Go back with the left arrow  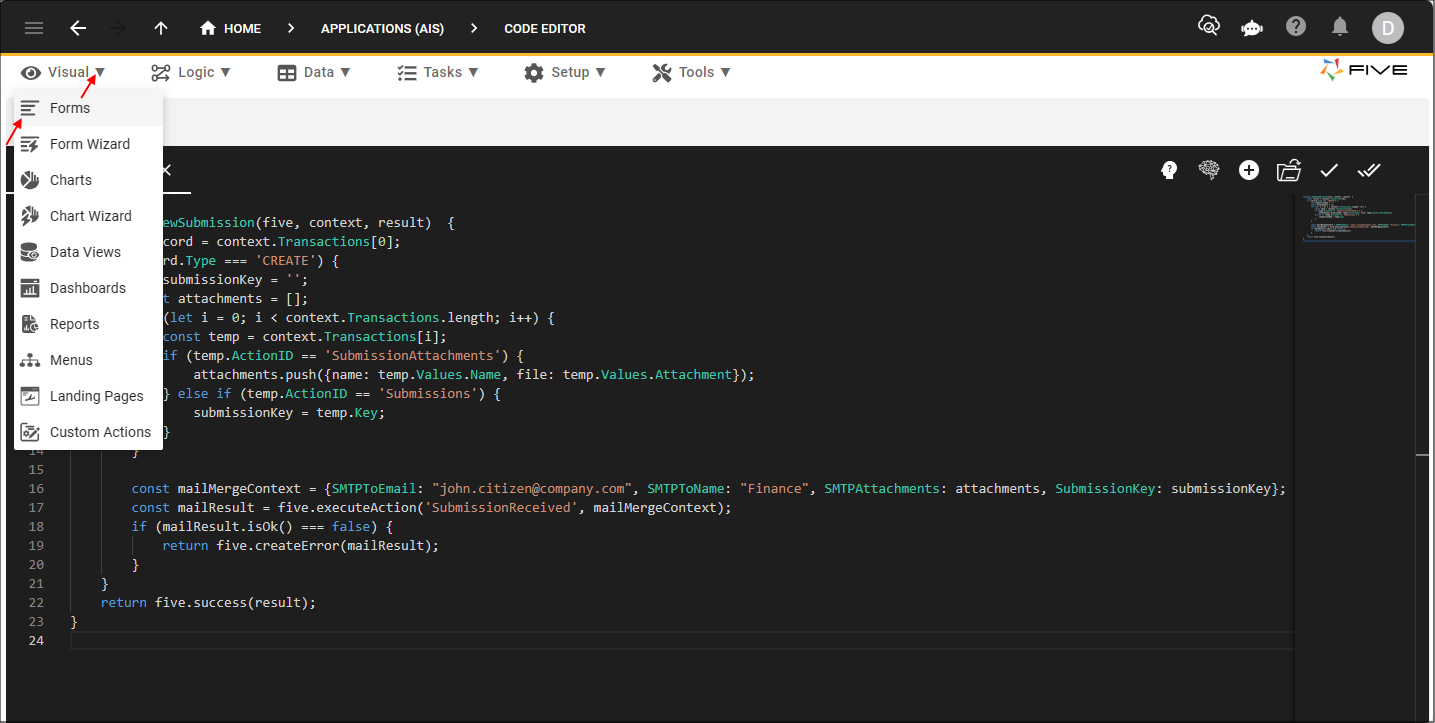point(78,28)
